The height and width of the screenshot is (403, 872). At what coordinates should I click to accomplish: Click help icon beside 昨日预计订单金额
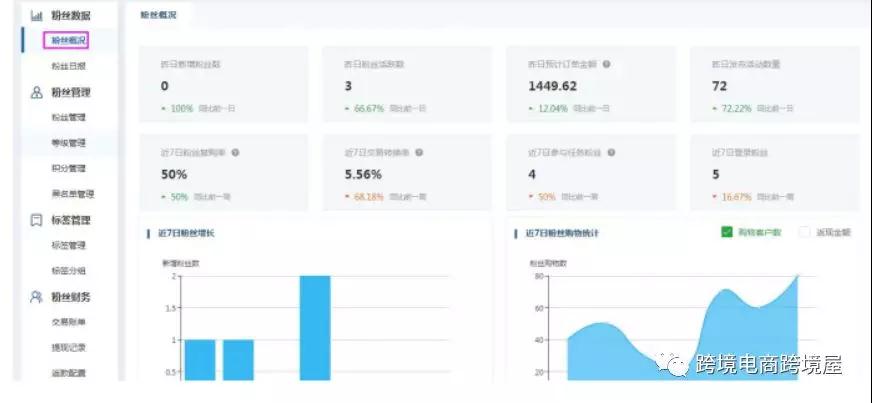click(606, 64)
